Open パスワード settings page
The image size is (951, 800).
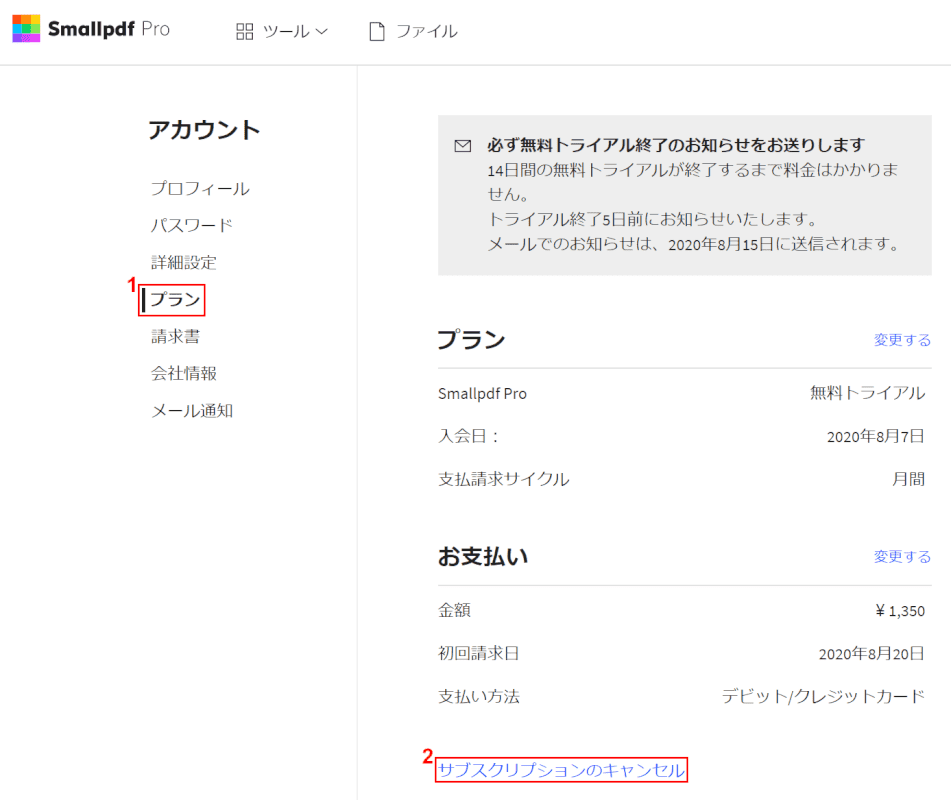coord(192,226)
